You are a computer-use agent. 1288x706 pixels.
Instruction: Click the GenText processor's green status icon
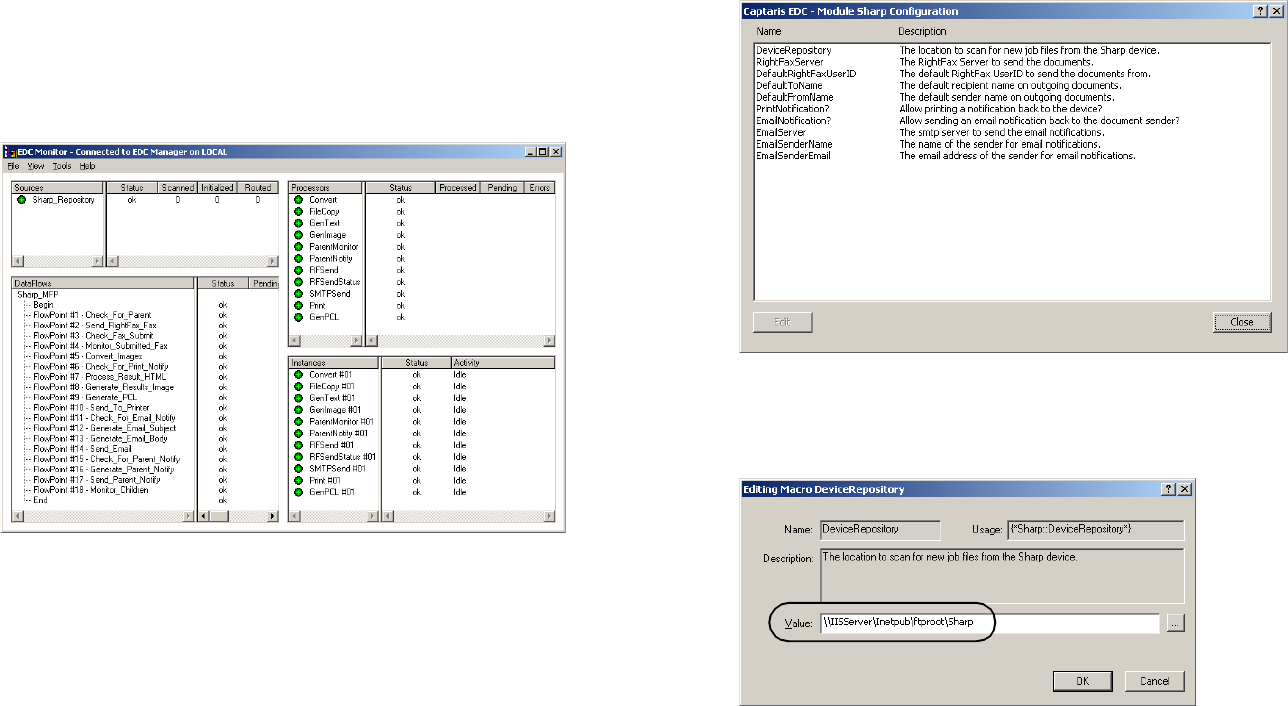tap(299, 223)
